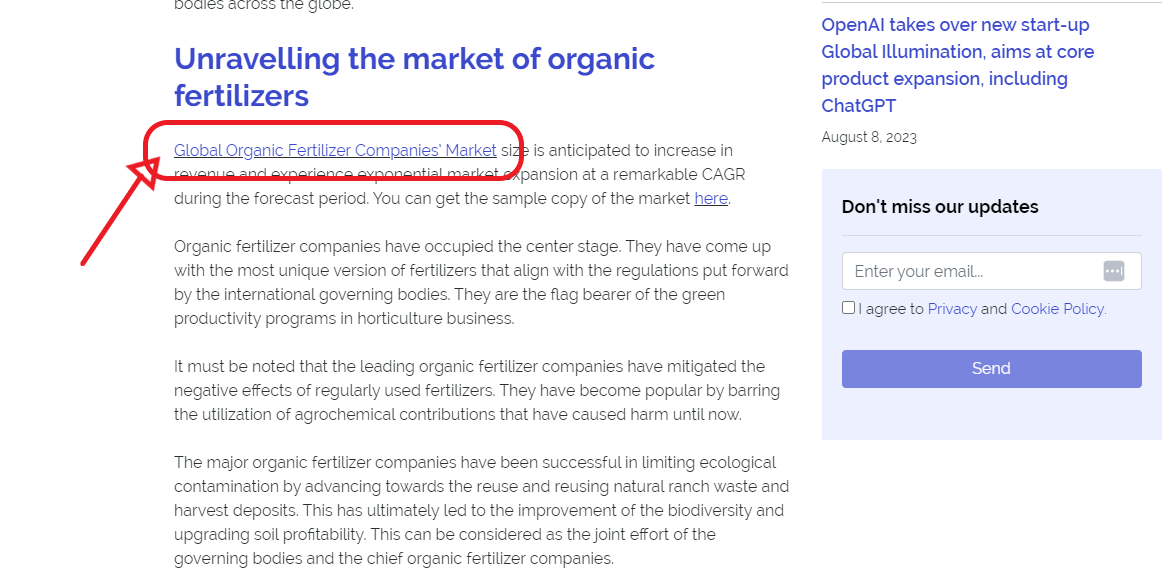Click the paragraph beginning 'The major organic fertilizer companies'
This screenshot has width=1174, height=581.
pos(481,511)
